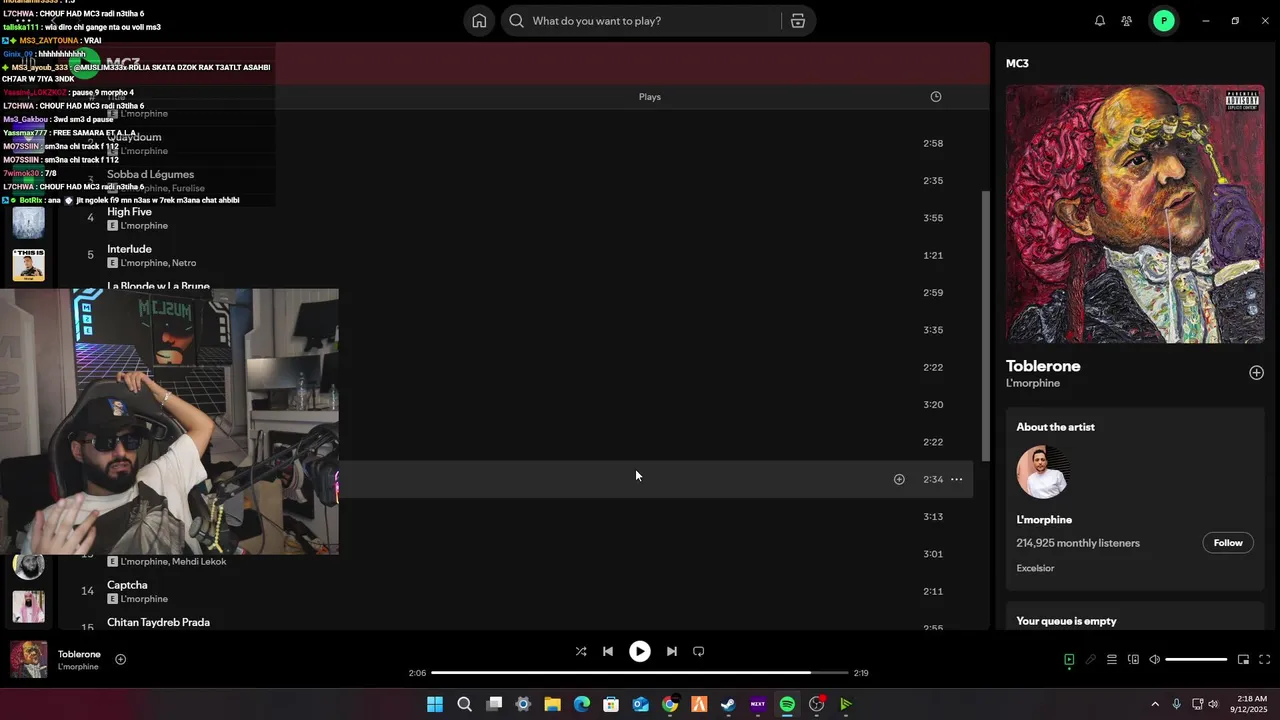Screen dimensions: 1280x720
Task: Open Microsoft Store on taskbar
Action: (611, 704)
